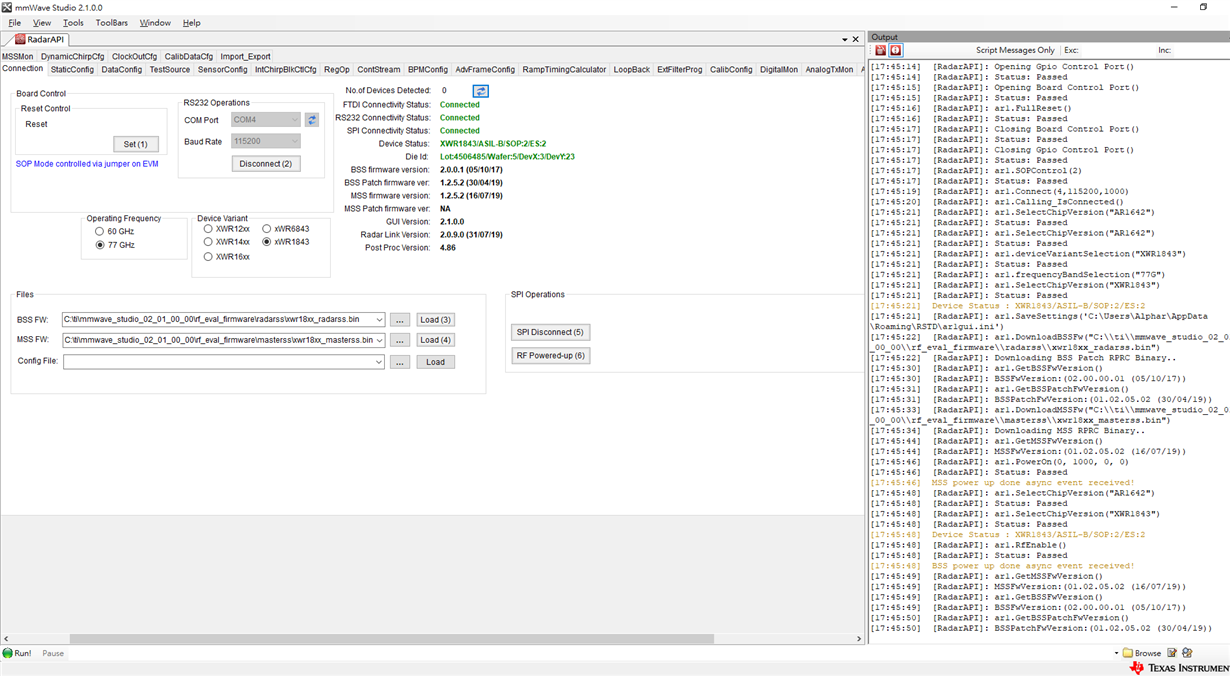This screenshot has width=1230, height=676.
Task: Select the 60 GHz operating frequency
Action: pos(100,231)
